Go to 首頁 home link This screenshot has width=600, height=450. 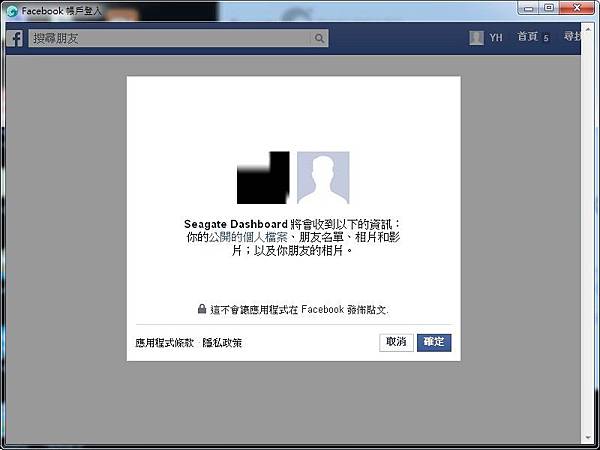528,37
